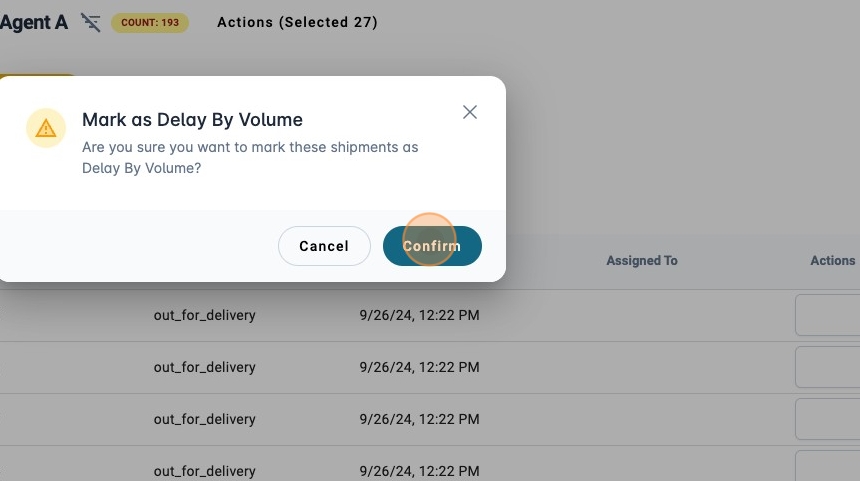Cancel the Delay By Volume dialog
Screen dimensions: 860x481
coord(324,246)
